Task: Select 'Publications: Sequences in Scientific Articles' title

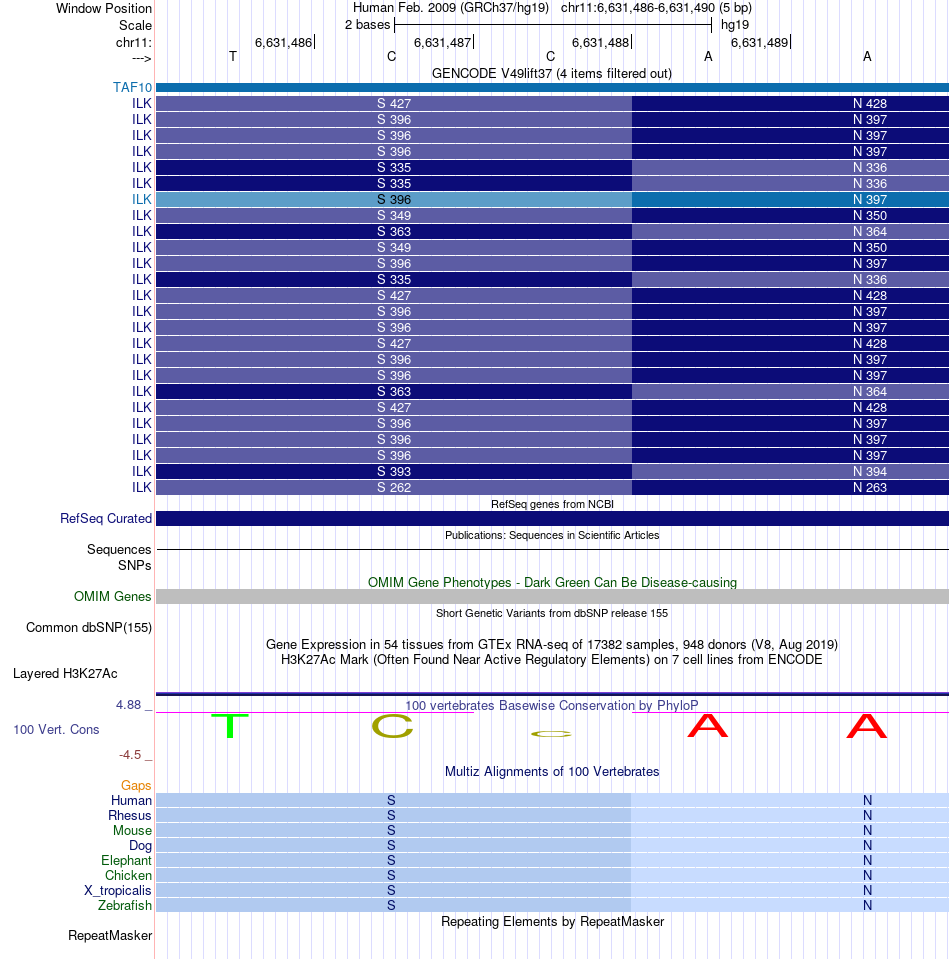Action: point(552,535)
